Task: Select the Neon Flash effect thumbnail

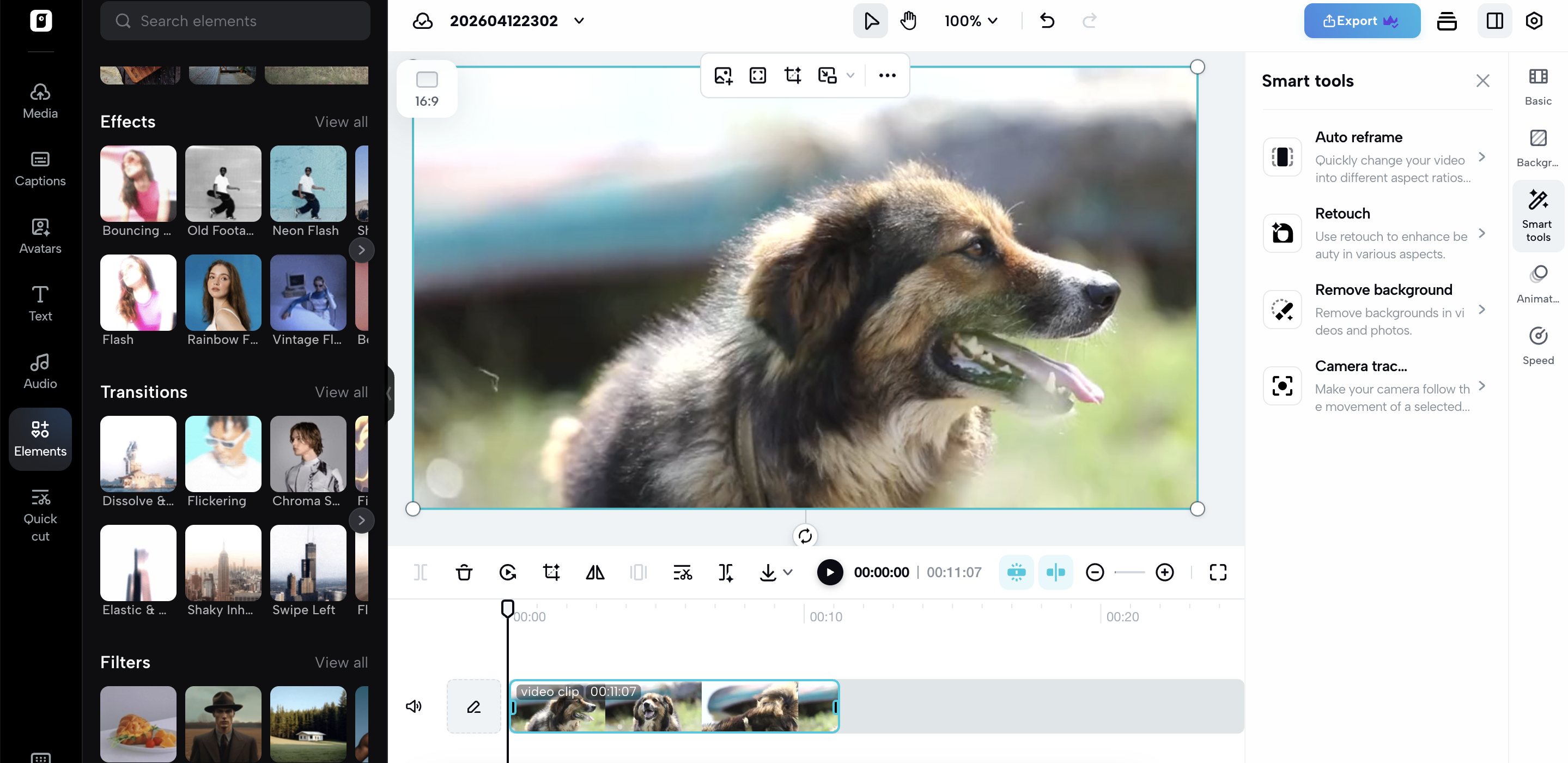Action: pyautogui.click(x=308, y=183)
